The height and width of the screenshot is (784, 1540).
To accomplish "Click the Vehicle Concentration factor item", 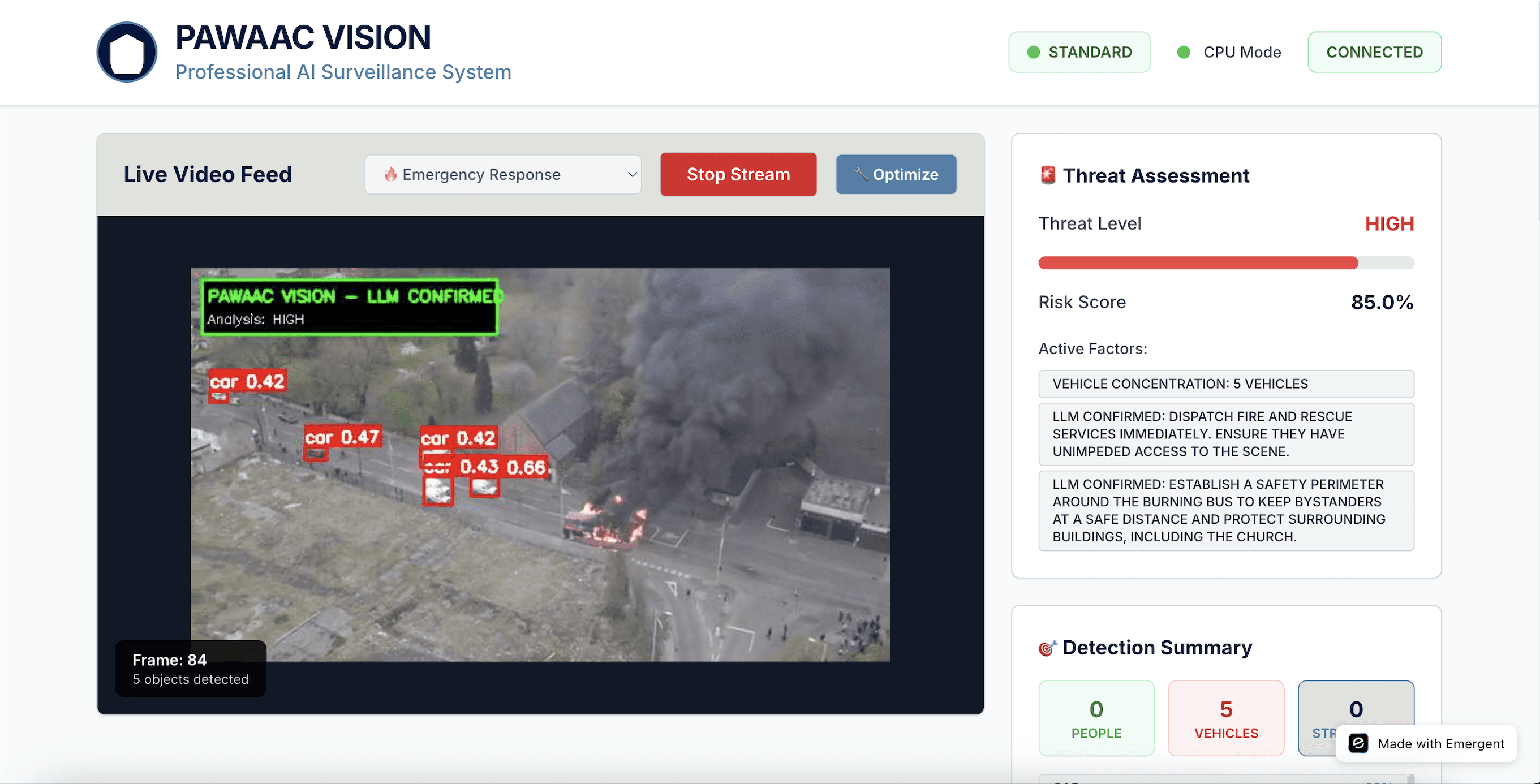I will [x=1225, y=384].
